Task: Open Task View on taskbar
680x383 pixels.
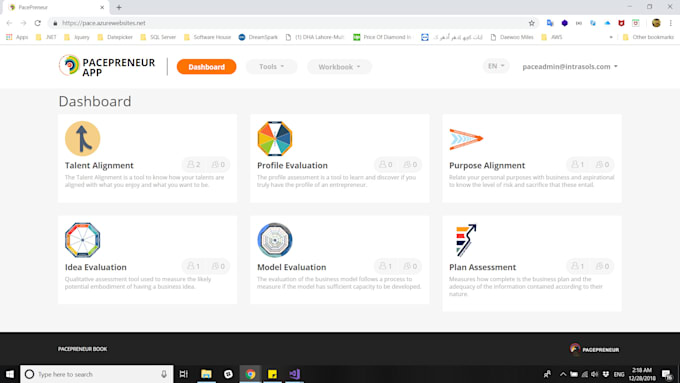Action: (x=184, y=374)
